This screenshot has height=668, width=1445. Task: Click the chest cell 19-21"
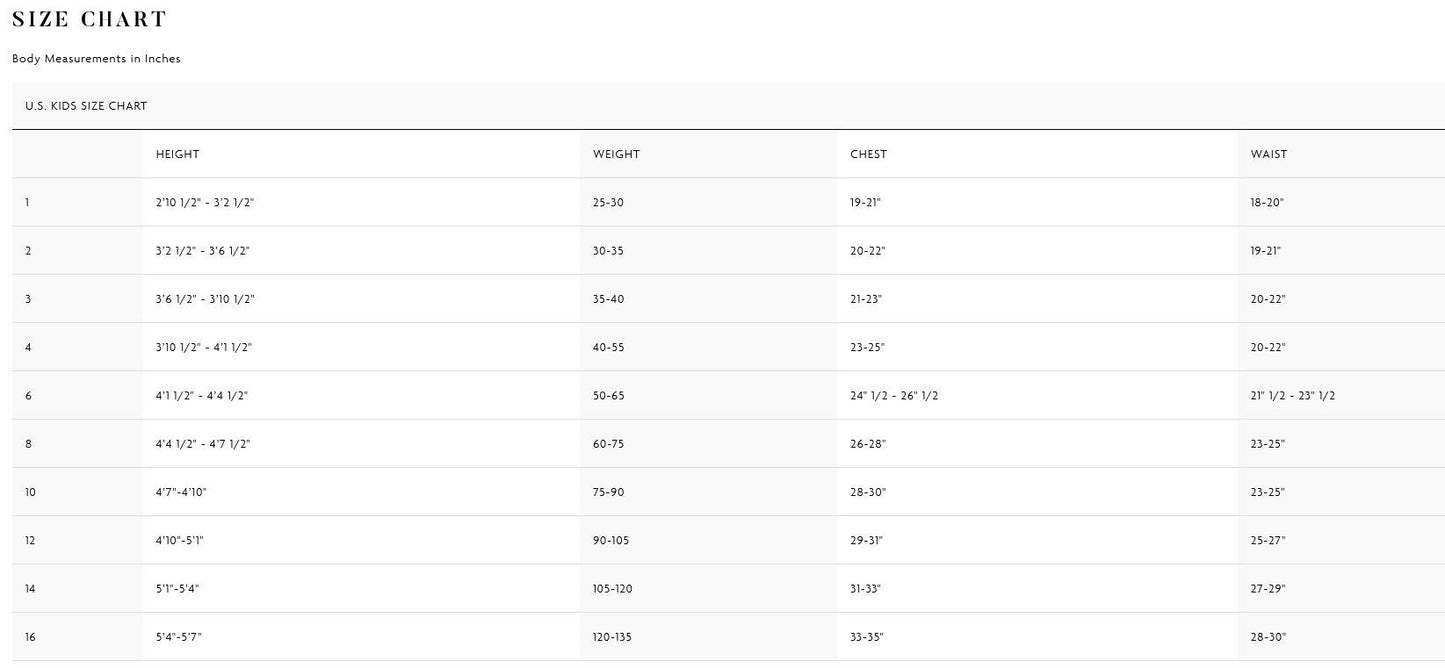[865, 203]
